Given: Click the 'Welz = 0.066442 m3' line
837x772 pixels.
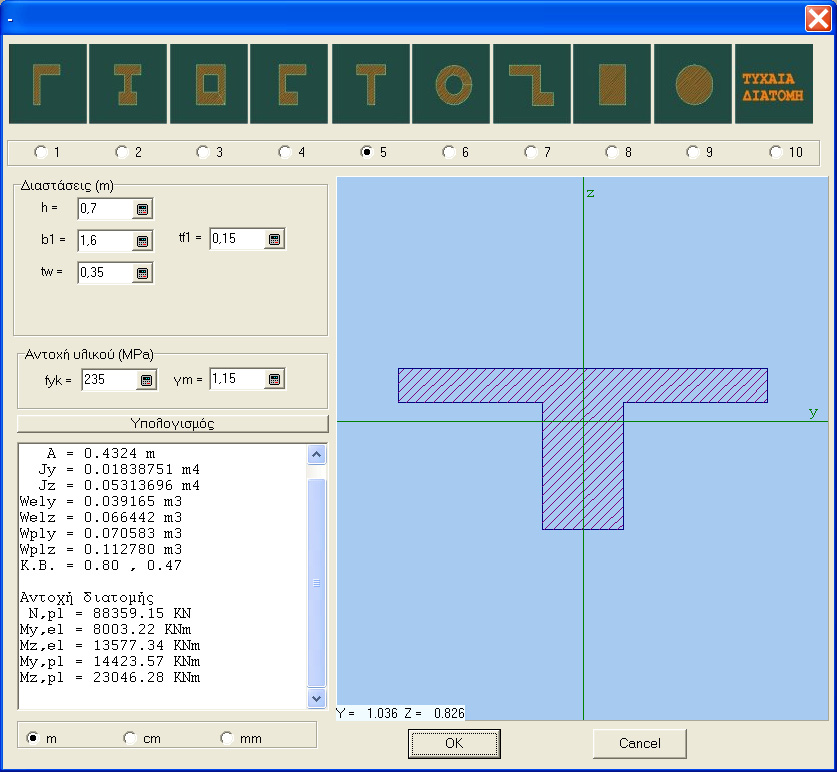Looking at the screenshot, I should [x=101, y=518].
